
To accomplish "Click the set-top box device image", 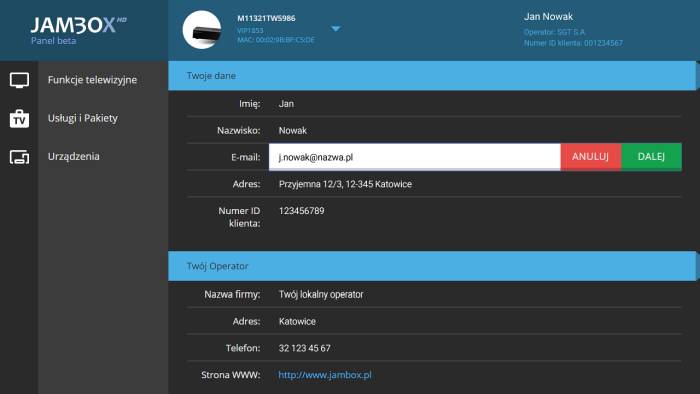I will pos(202,29).
